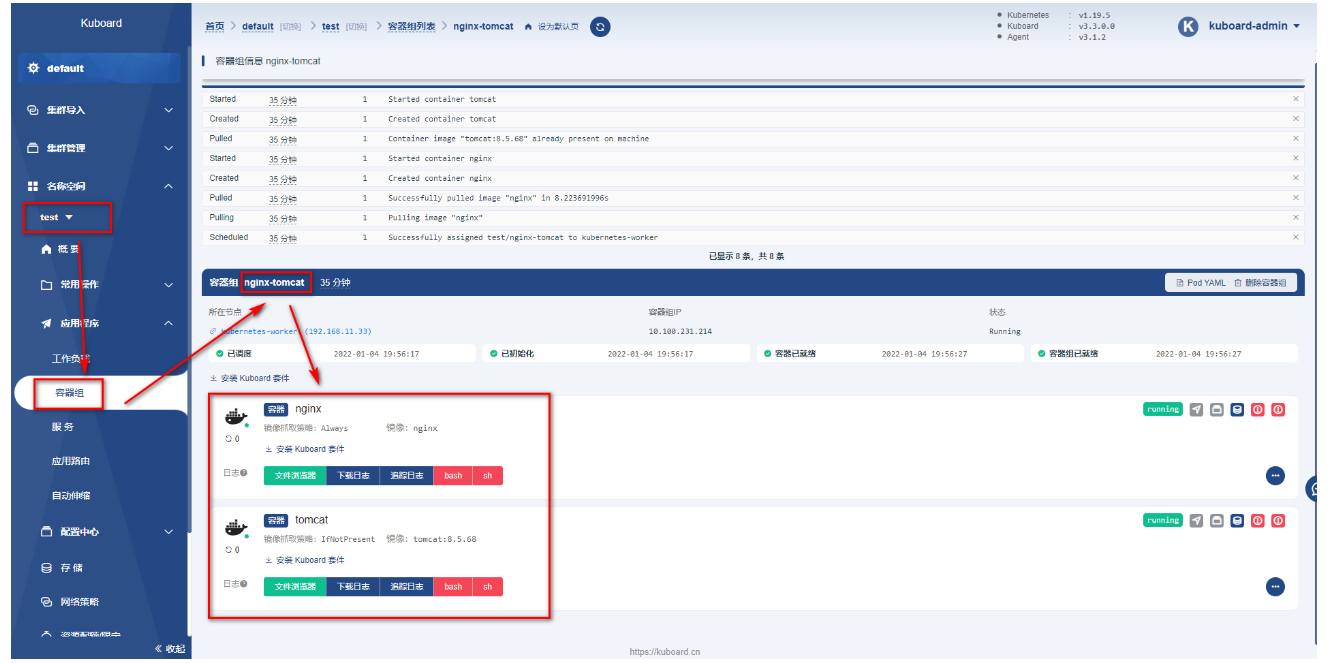Click 安装 Kuboard 套件 link above nginx card
This screenshot has height=663, width=1329.
(248, 378)
